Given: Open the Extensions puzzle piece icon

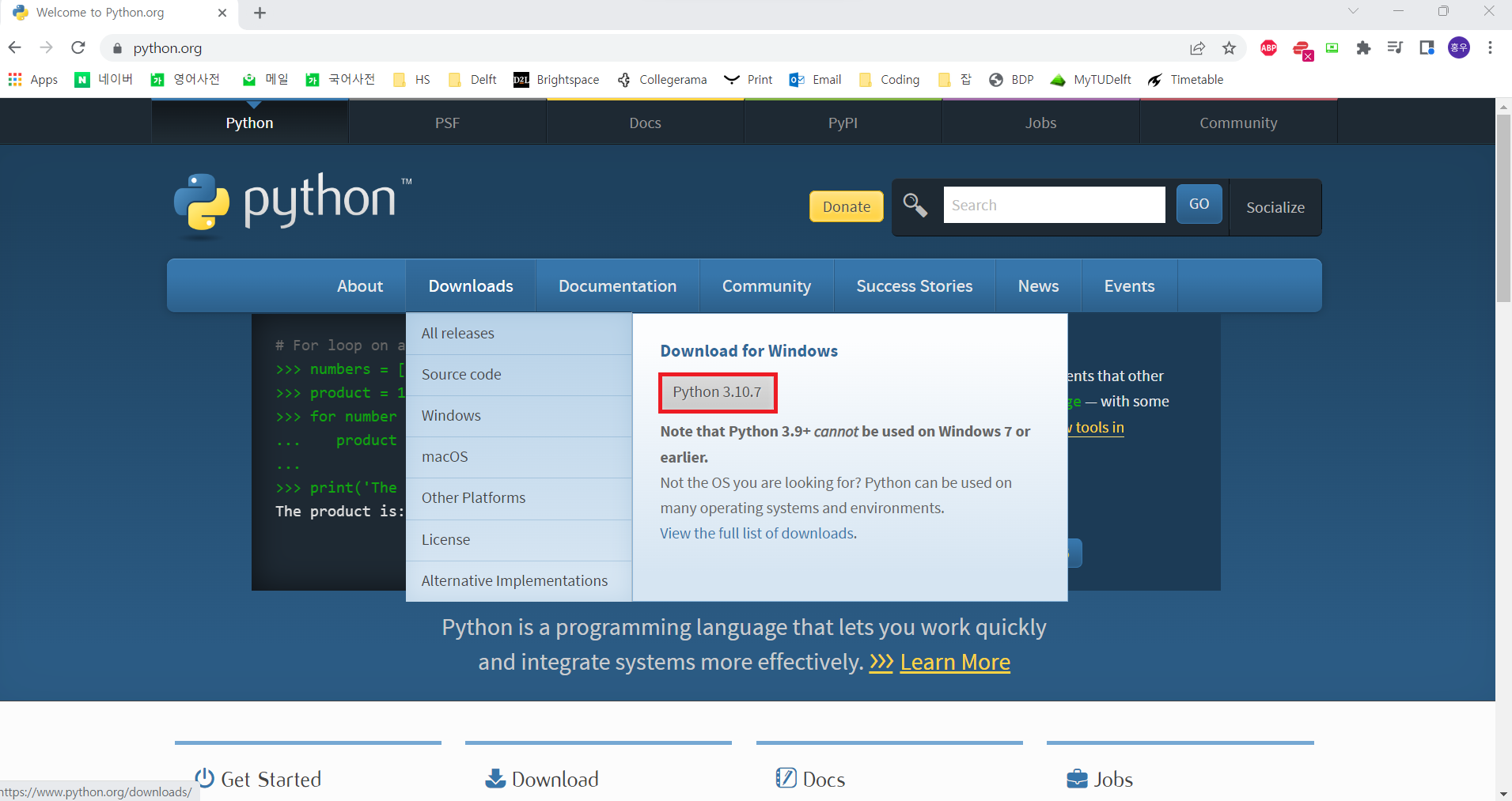Looking at the screenshot, I should (x=1363, y=48).
